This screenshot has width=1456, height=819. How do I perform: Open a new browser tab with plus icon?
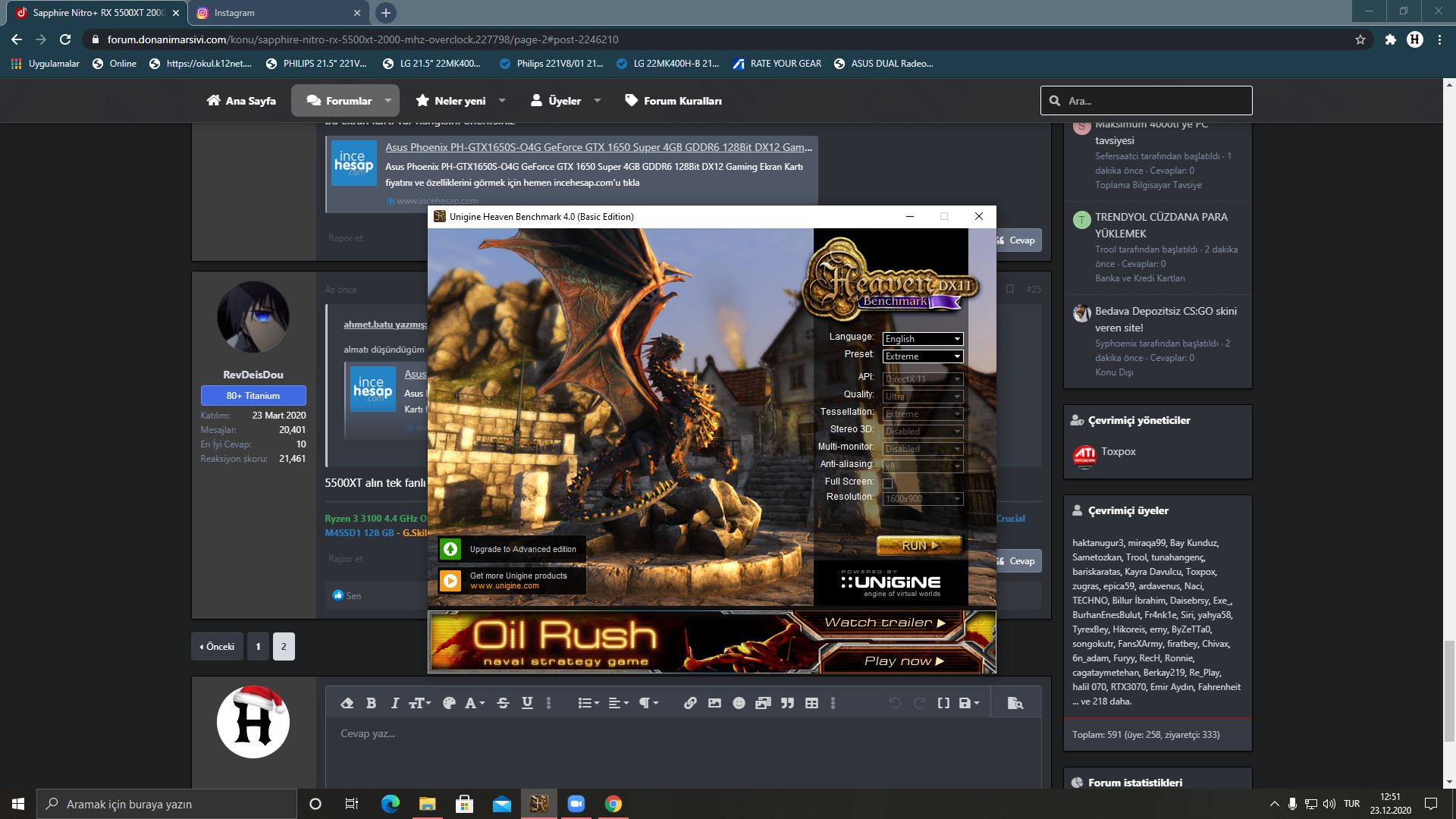tap(386, 13)
